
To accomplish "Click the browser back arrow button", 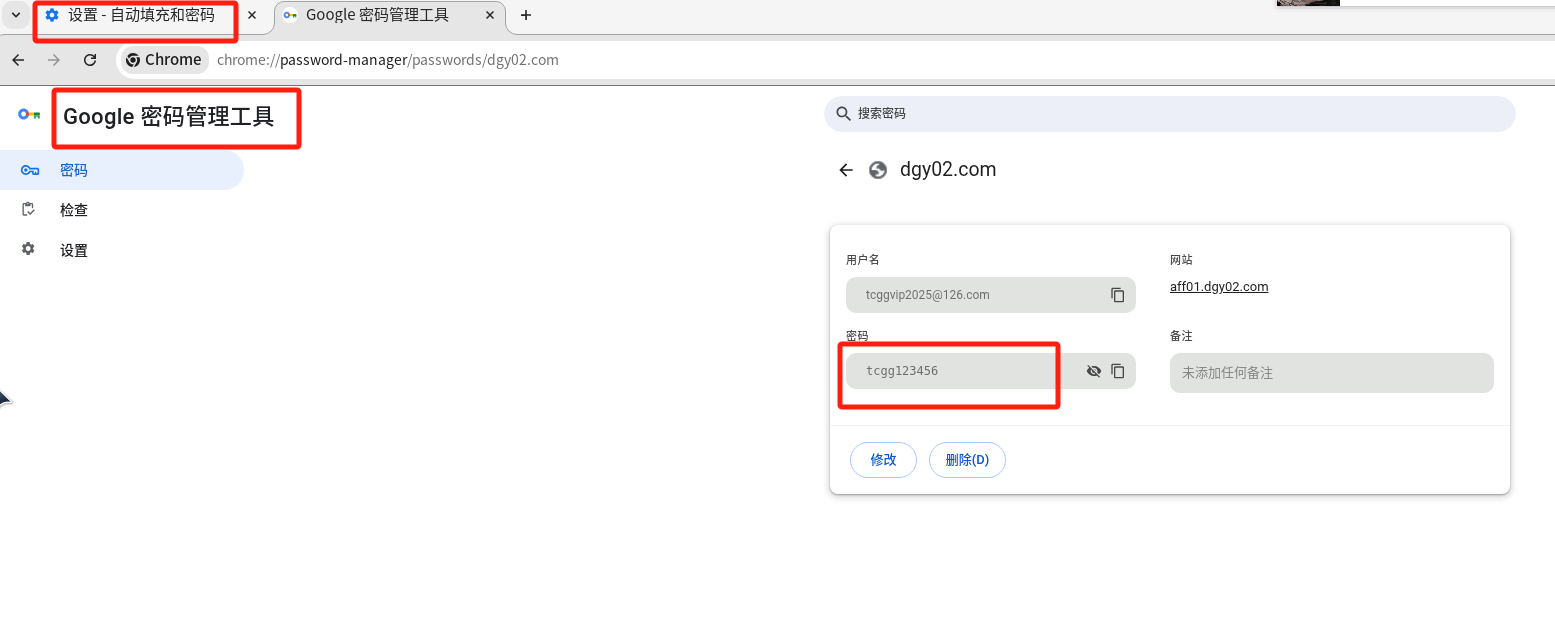I will 18,60.
